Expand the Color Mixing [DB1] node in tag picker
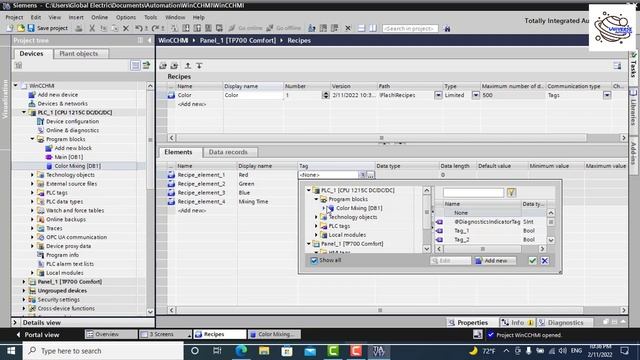Screen dimensions: 640x360 324,208
